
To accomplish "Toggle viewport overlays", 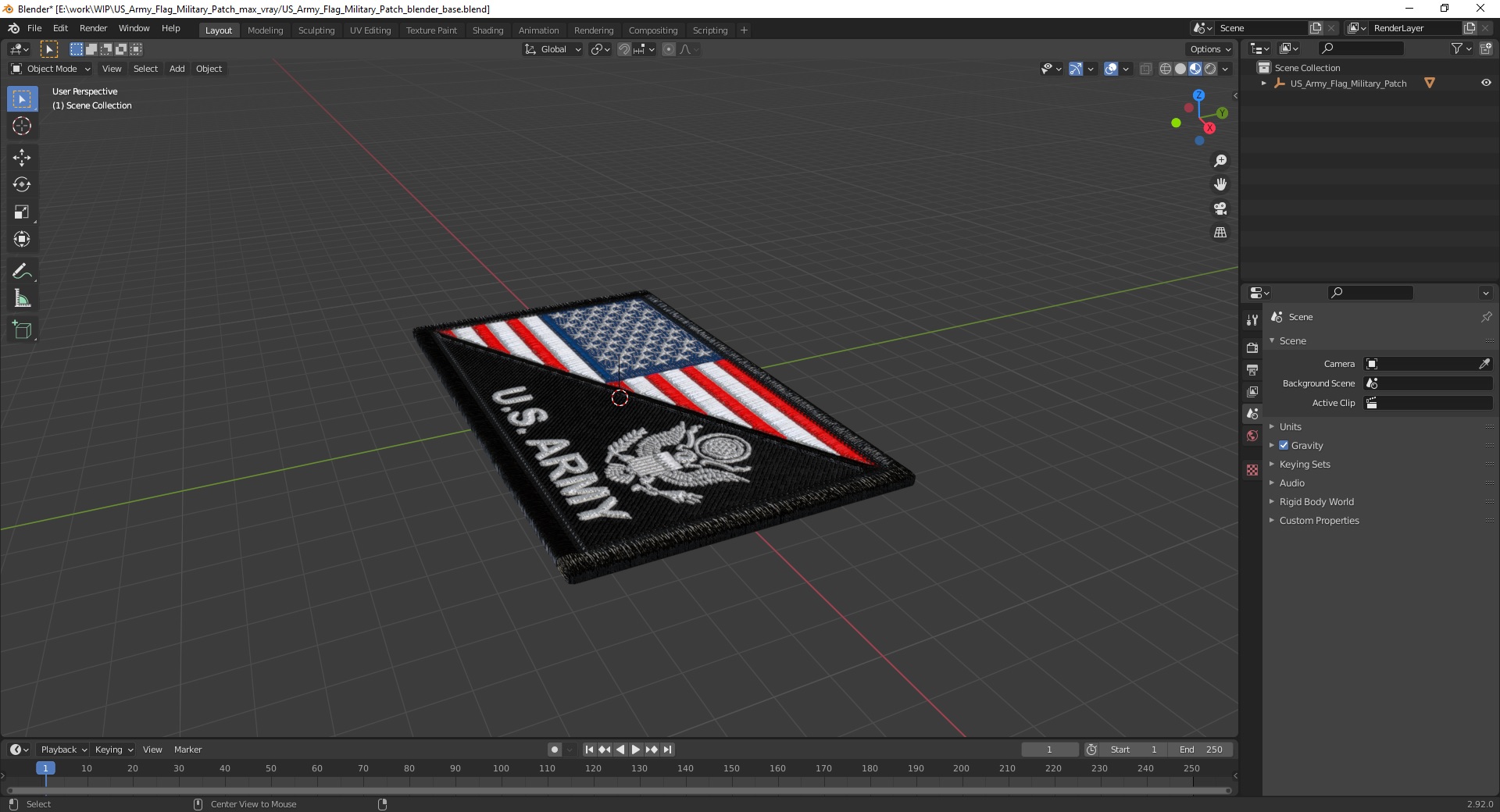I will [x=1111, y=69].
